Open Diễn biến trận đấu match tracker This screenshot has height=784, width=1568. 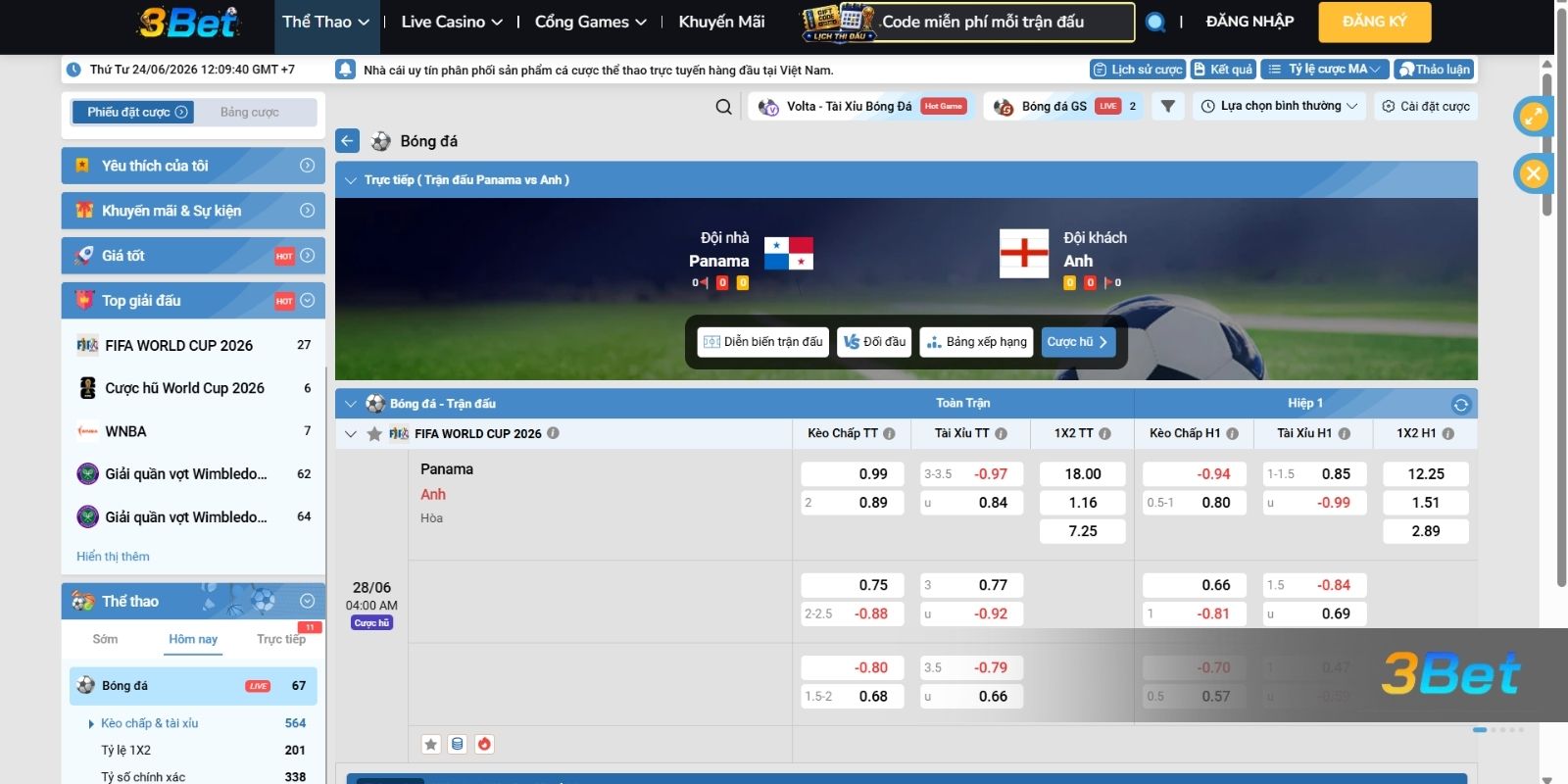(763, 342)
